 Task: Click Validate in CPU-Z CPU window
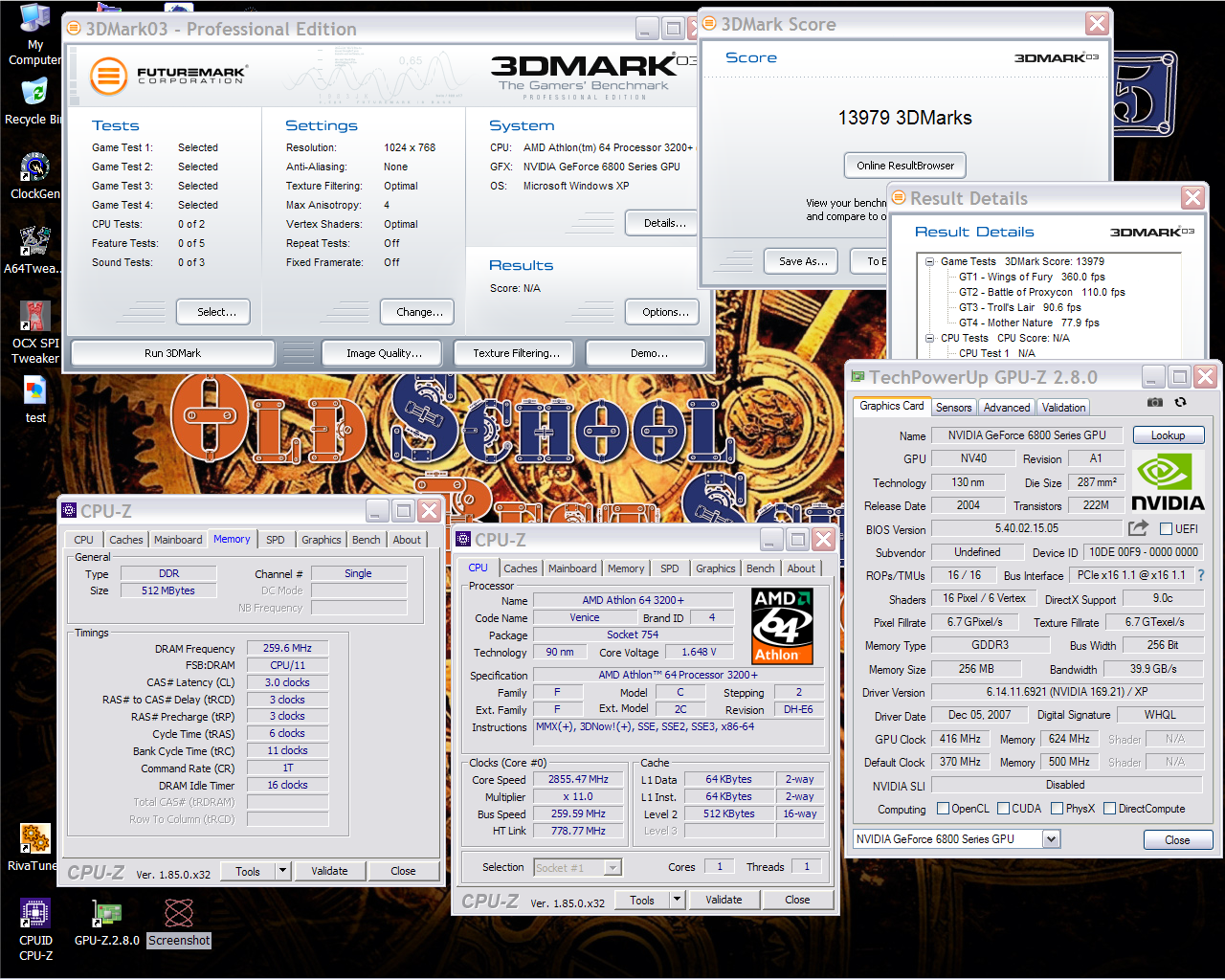[724, 900]
